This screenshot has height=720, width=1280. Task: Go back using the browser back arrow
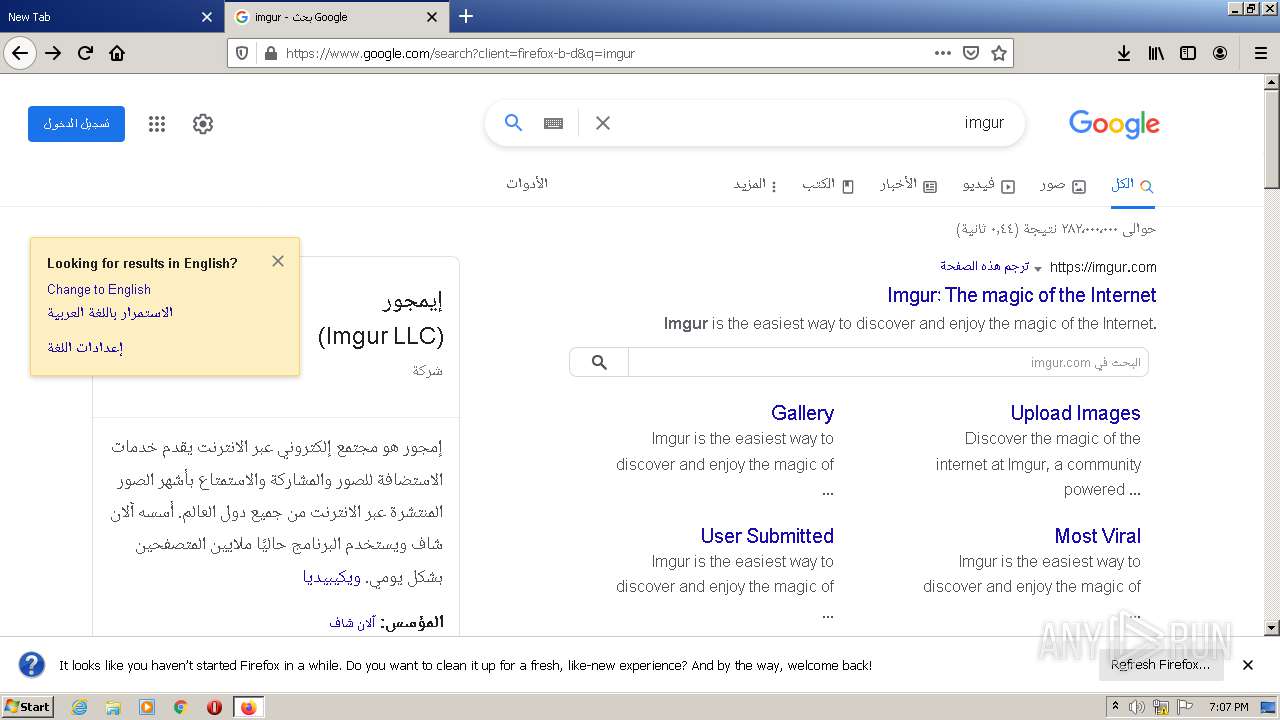coord(20,53)
